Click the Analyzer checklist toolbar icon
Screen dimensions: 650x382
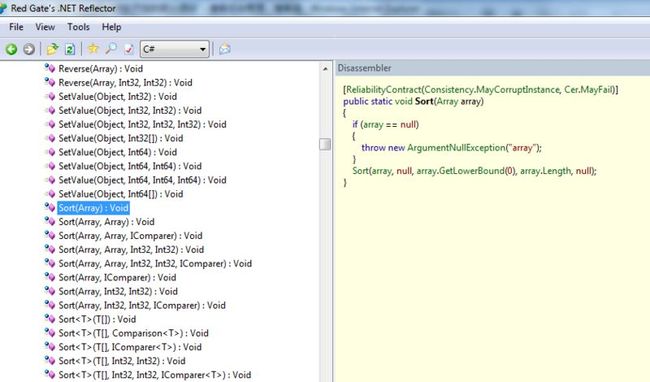point(129,49)
